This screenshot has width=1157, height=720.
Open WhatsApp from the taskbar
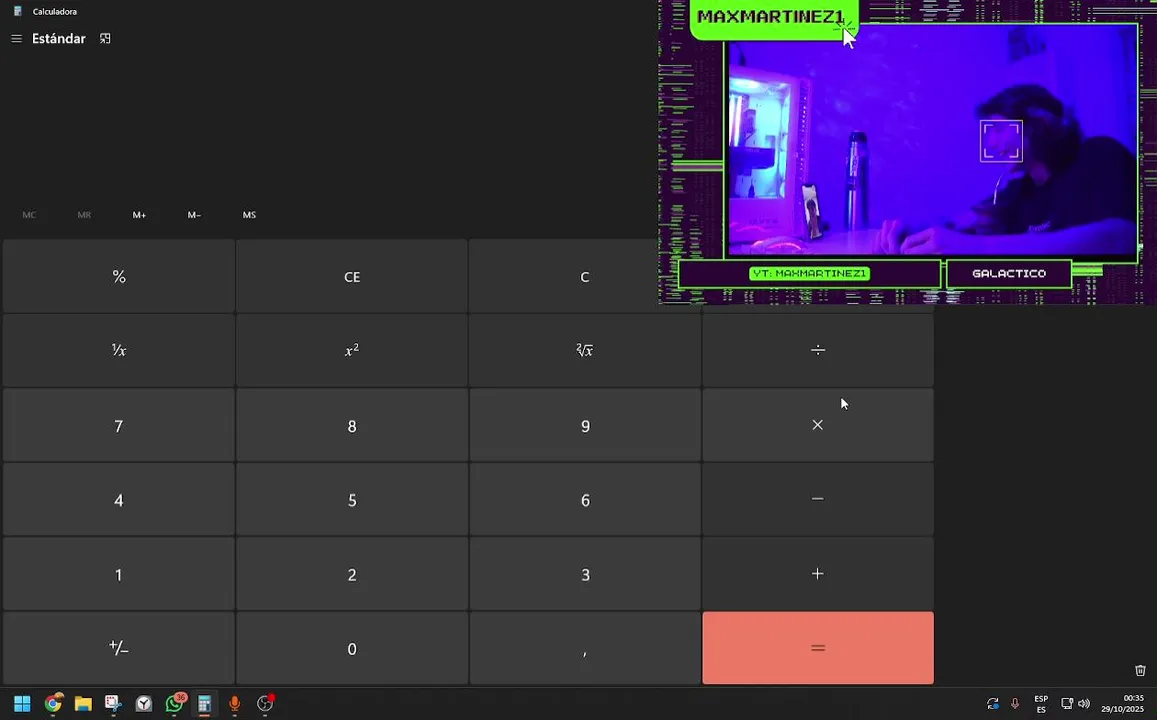pos(175,703)
